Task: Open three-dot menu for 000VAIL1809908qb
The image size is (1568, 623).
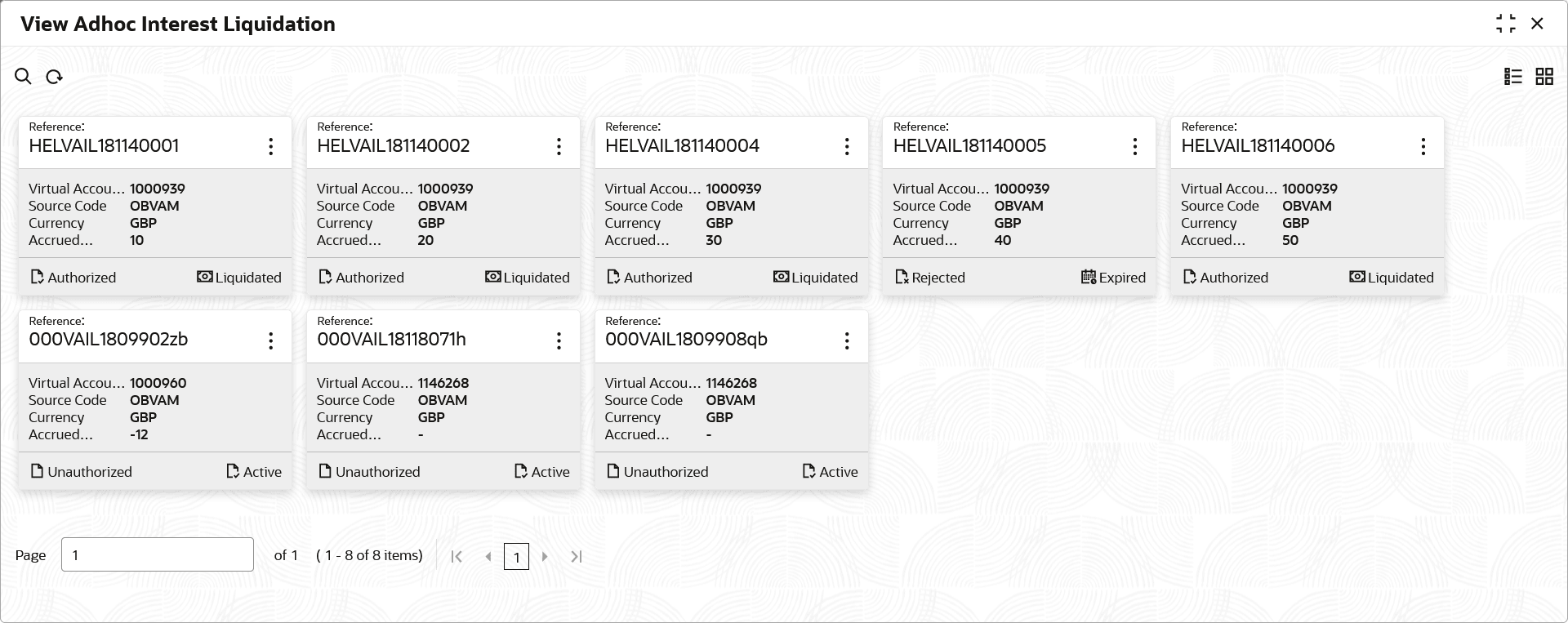Action: click(847, 340)
